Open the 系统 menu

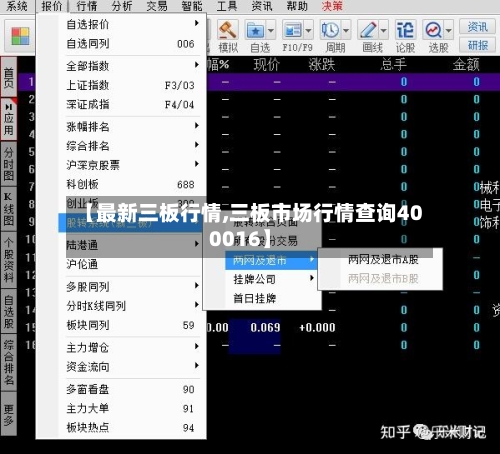pos(17,6)
